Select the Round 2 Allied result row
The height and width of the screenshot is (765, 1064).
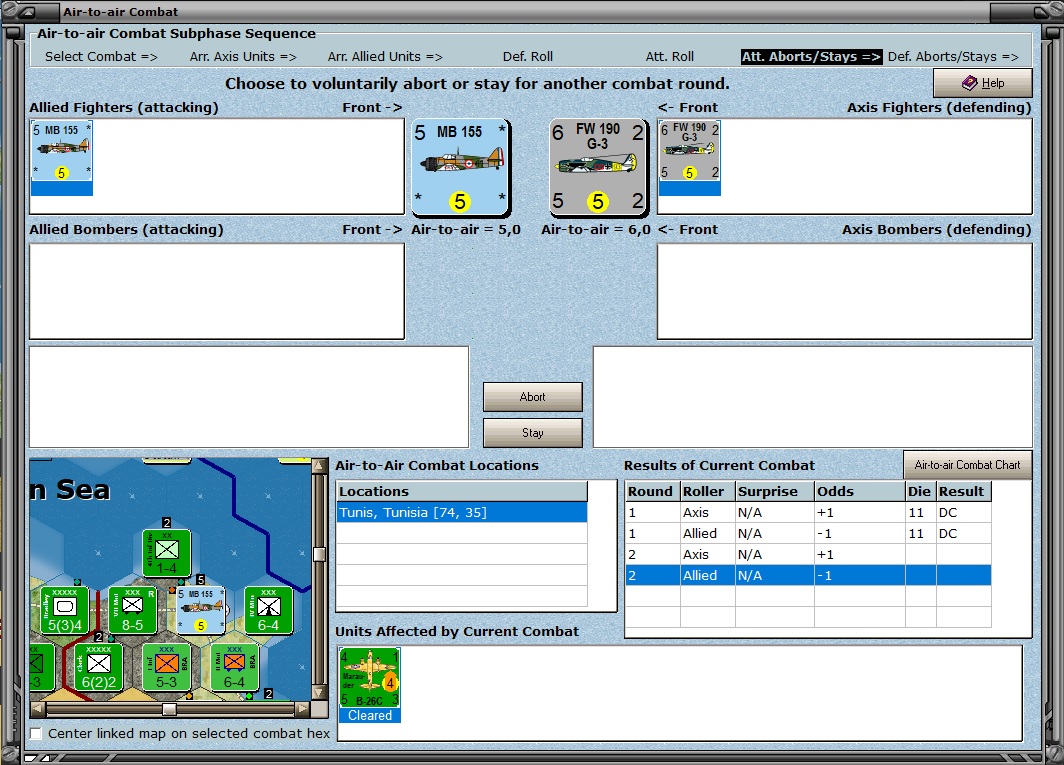click(808, 576)
